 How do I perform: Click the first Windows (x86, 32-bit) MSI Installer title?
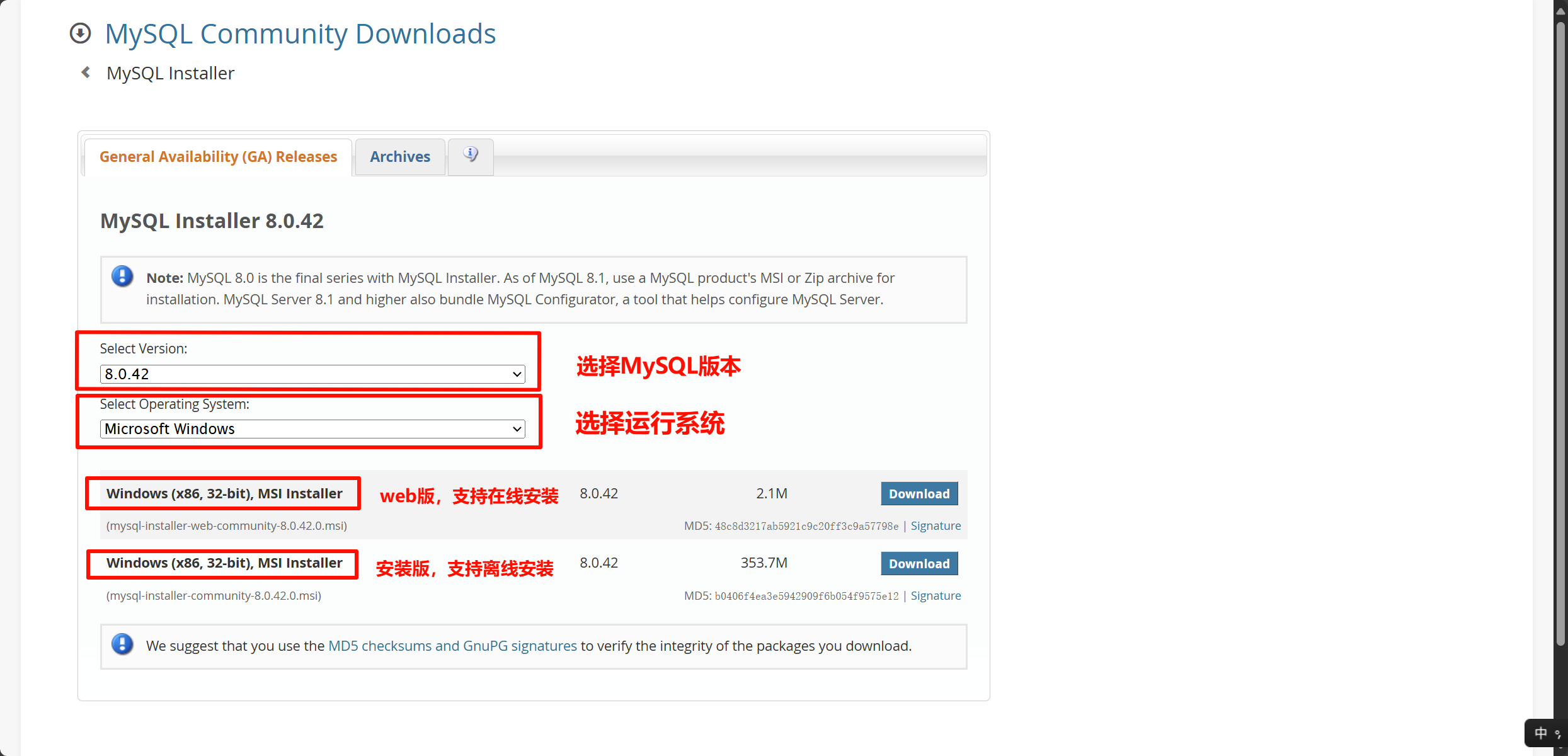(x=224, y=494)
